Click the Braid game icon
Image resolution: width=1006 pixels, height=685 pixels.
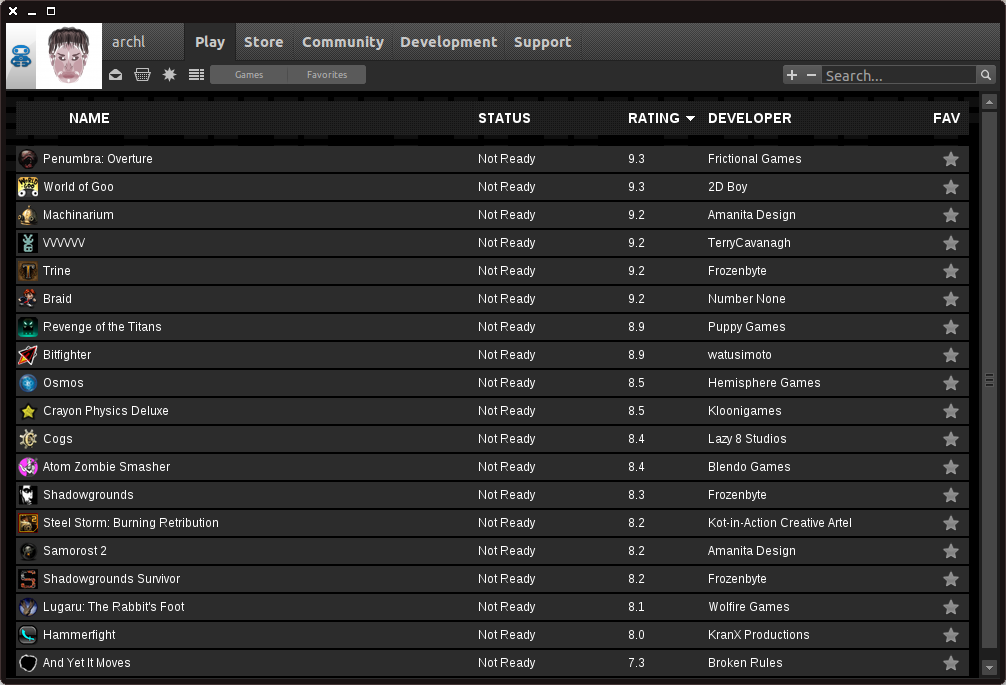click(x=28, y=299)
